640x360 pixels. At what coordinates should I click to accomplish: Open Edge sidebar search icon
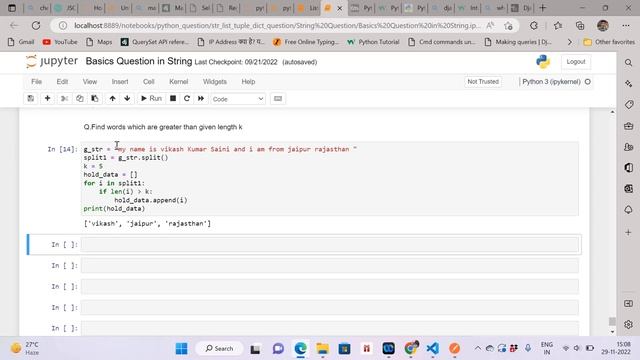629,62
